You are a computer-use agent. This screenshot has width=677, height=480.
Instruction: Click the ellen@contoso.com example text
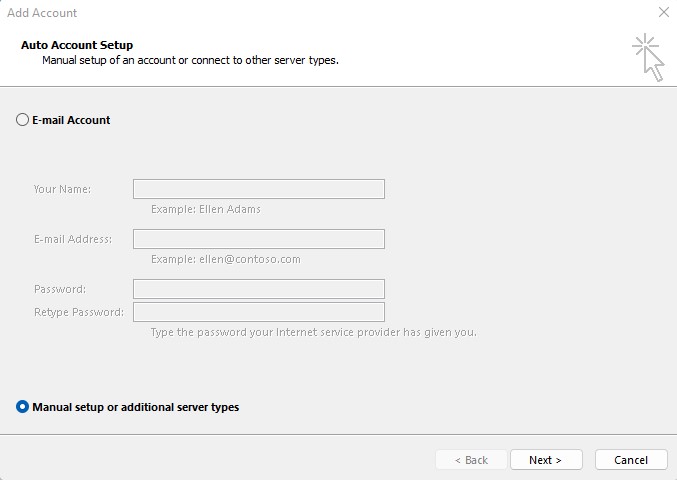tap(225, 259)
